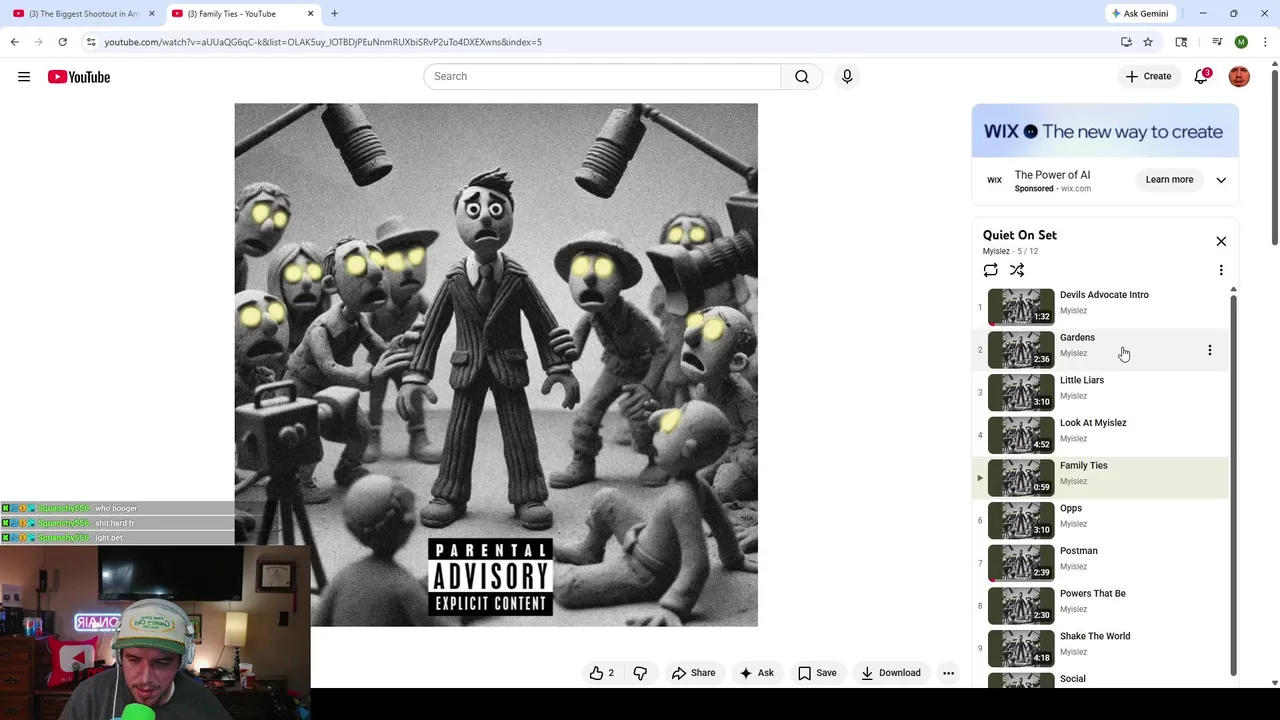Click the Create button
Image resolution: width=1280 pixels, height=720 pixels.
coord(1148,76)
